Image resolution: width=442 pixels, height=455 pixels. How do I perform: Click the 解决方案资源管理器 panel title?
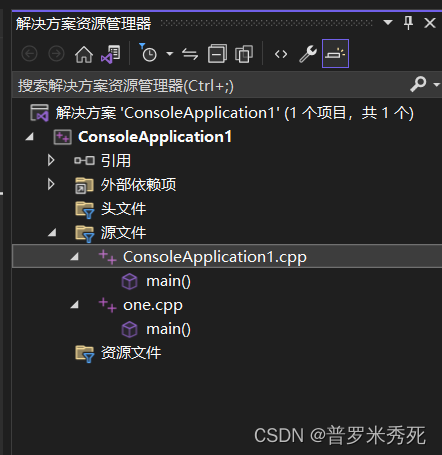[83, 24]
